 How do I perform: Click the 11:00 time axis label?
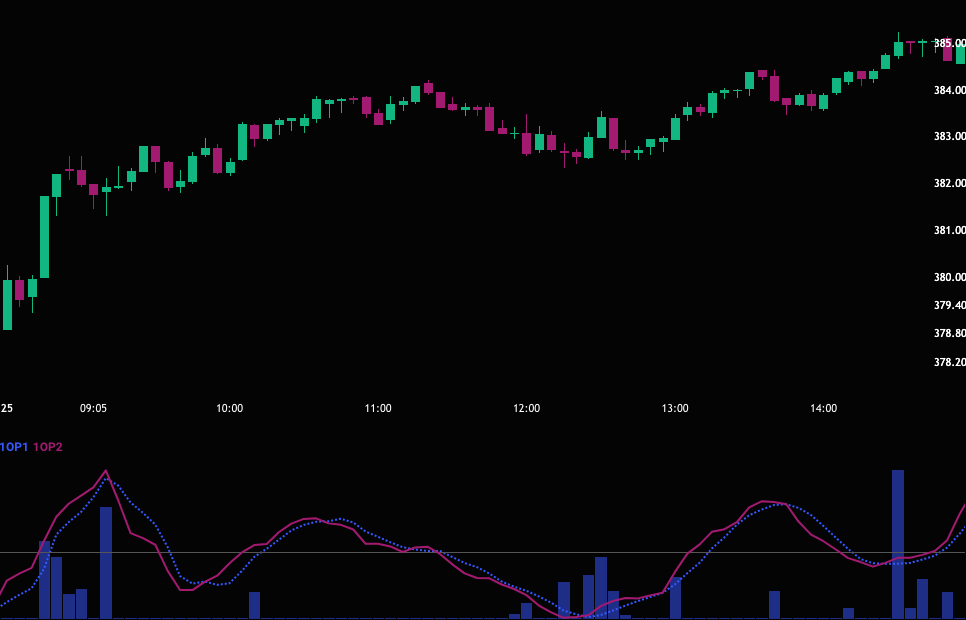[378, 408]
